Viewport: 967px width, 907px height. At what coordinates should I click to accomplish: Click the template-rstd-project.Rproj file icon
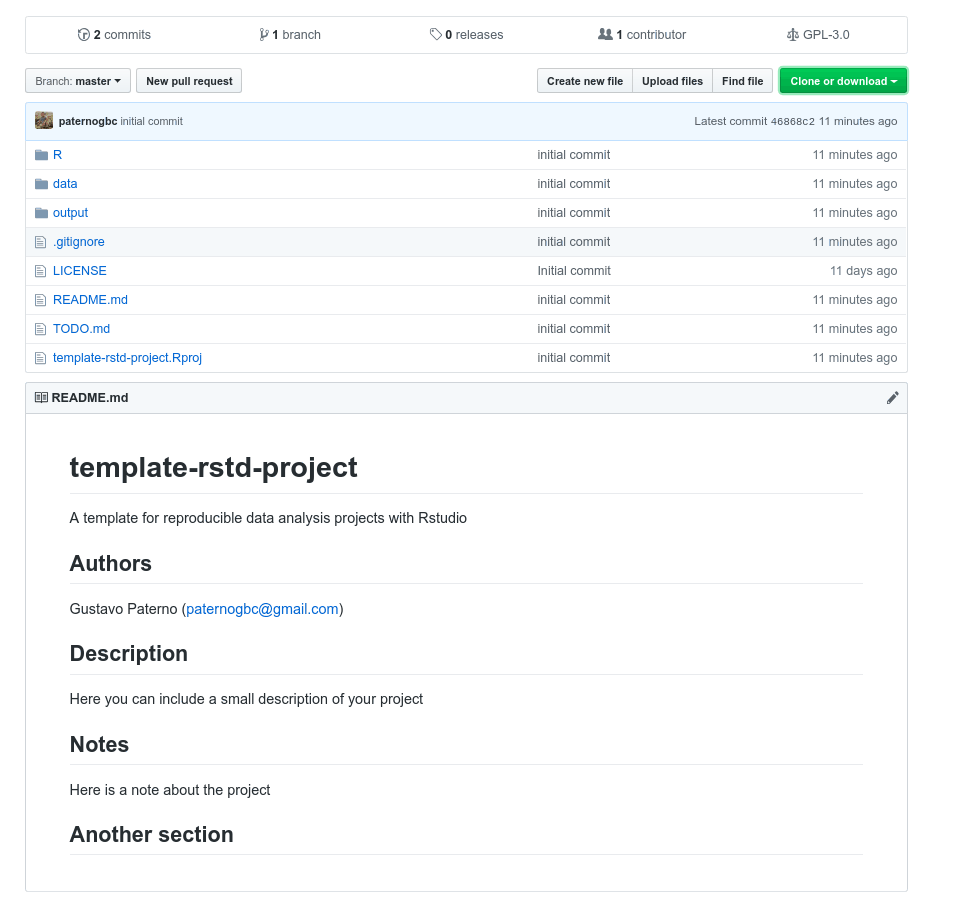(41, 358)
